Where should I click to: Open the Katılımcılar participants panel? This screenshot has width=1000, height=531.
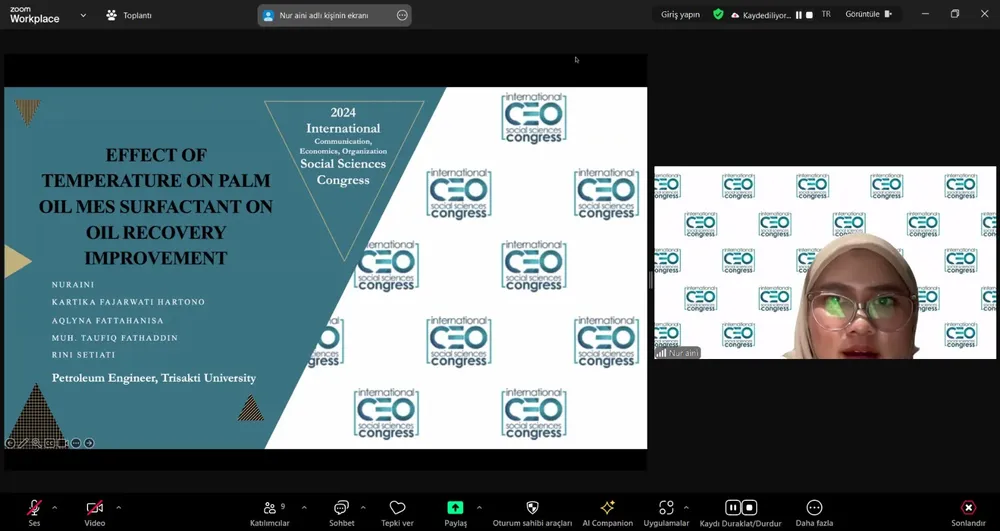(269, 508)
